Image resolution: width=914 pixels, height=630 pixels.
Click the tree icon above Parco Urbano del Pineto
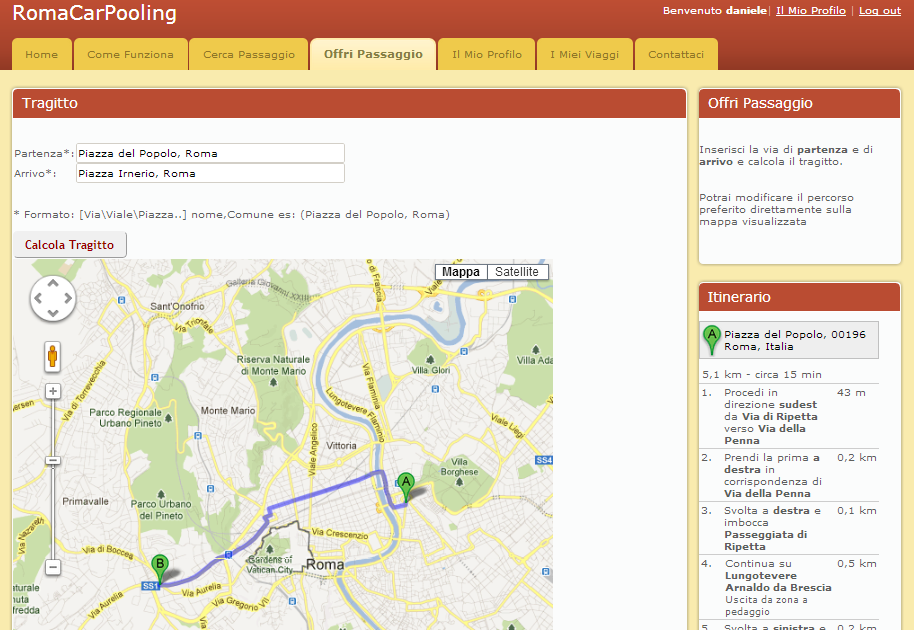[x=161, y=494]
